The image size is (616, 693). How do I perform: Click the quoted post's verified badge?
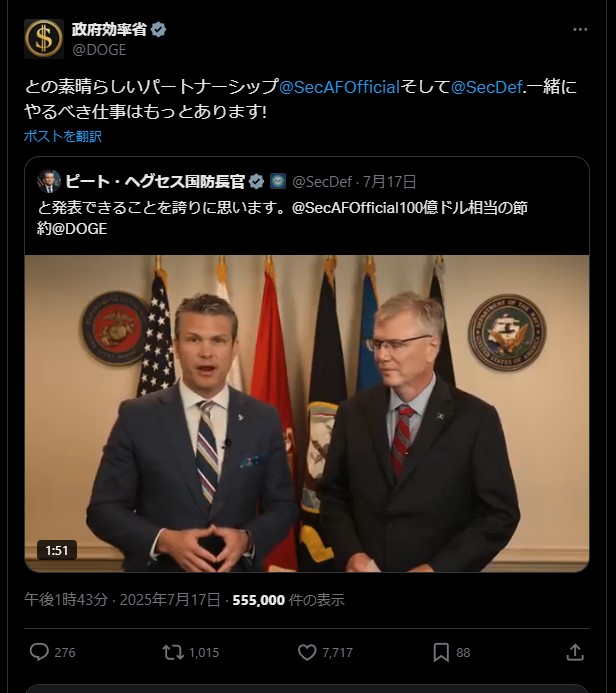[x=256, y=182]
